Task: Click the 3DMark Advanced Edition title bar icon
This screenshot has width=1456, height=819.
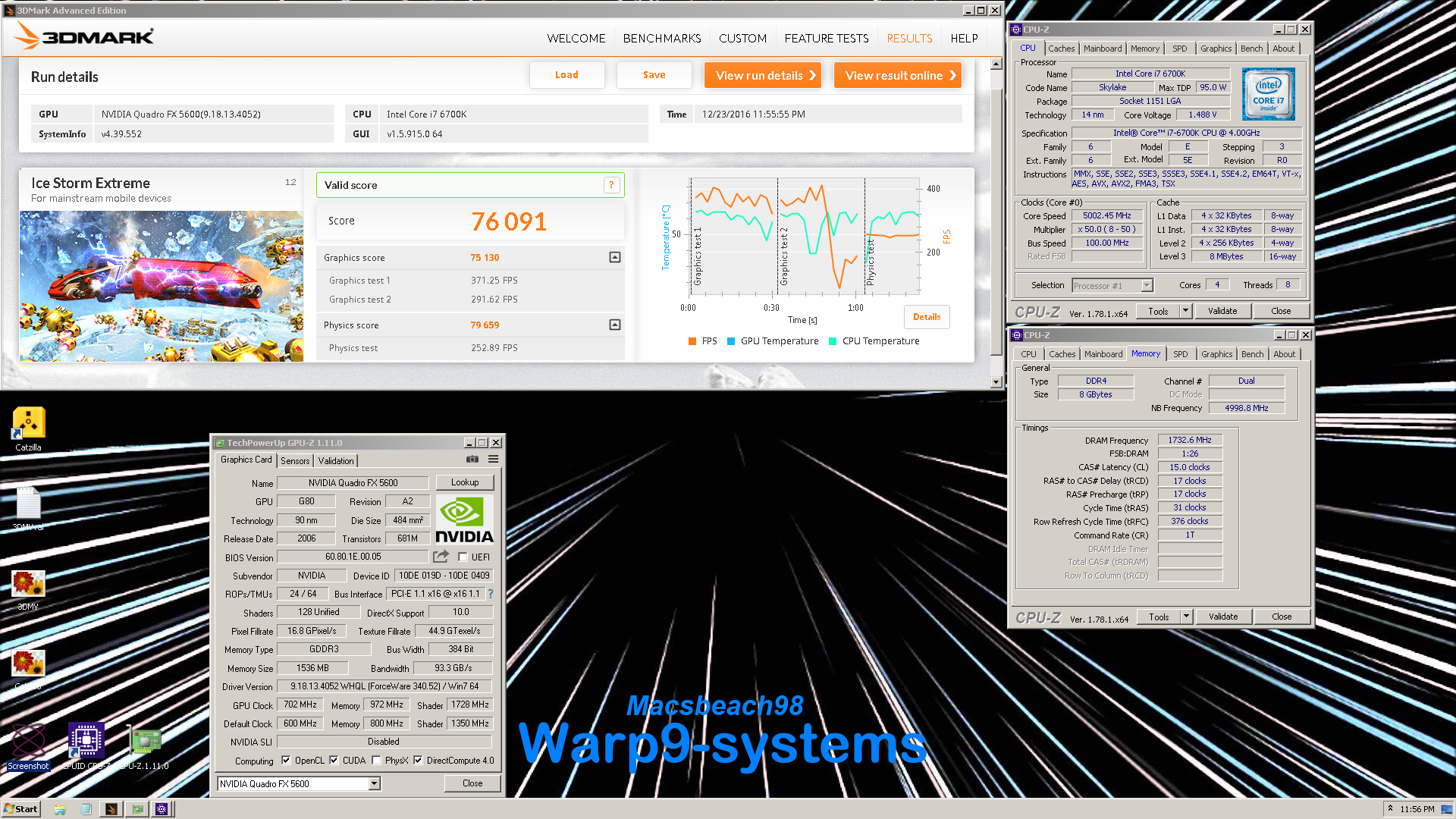Action: [9, 11]
